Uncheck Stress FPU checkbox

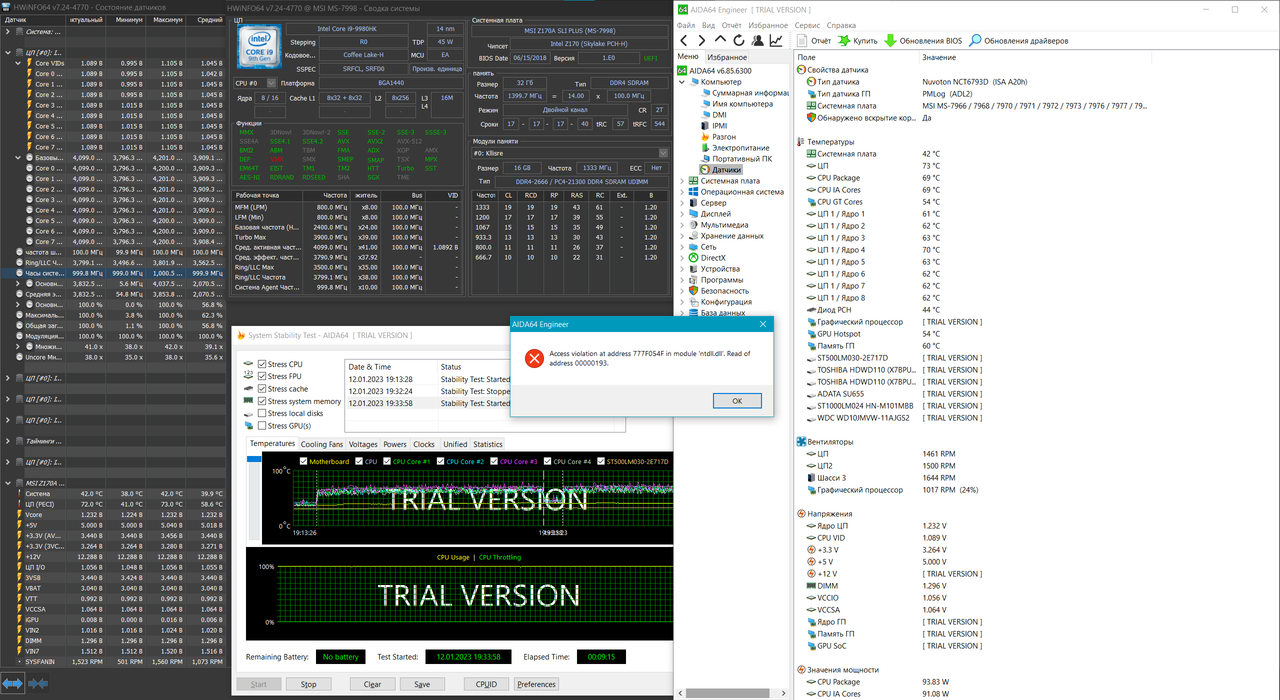(262, 376)
